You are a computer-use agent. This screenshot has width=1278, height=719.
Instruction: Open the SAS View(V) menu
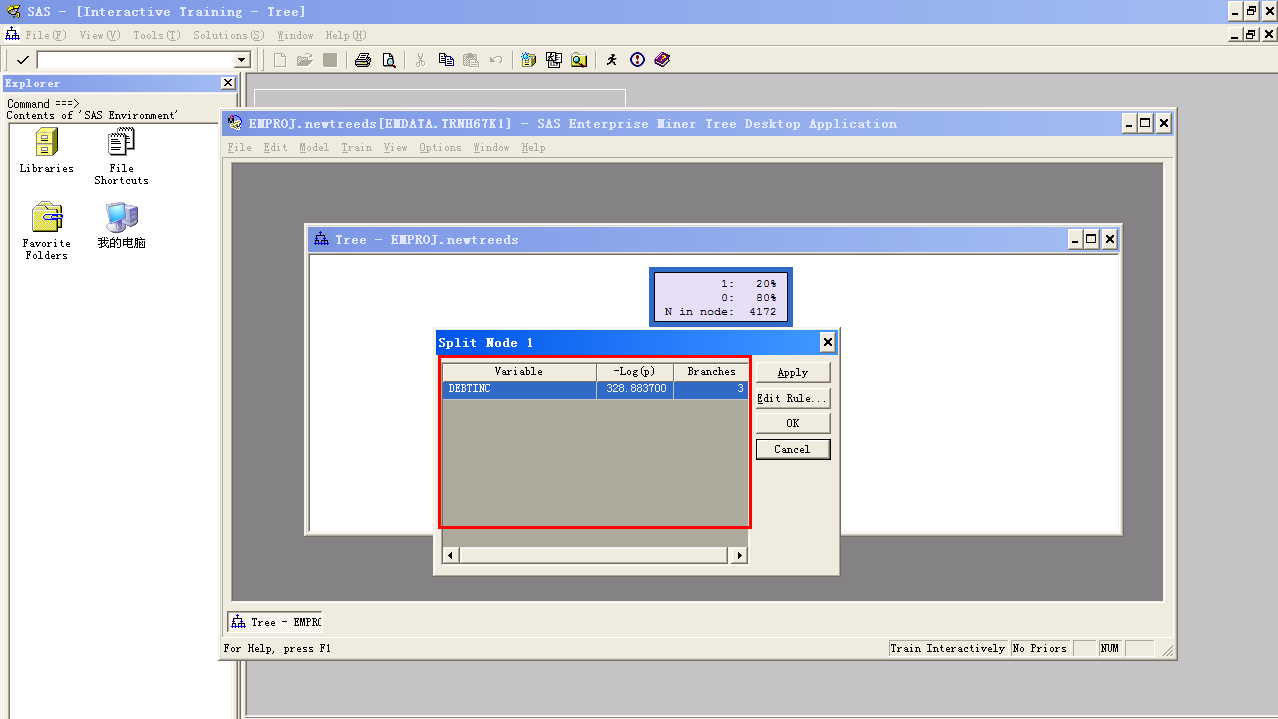point(99,35)
